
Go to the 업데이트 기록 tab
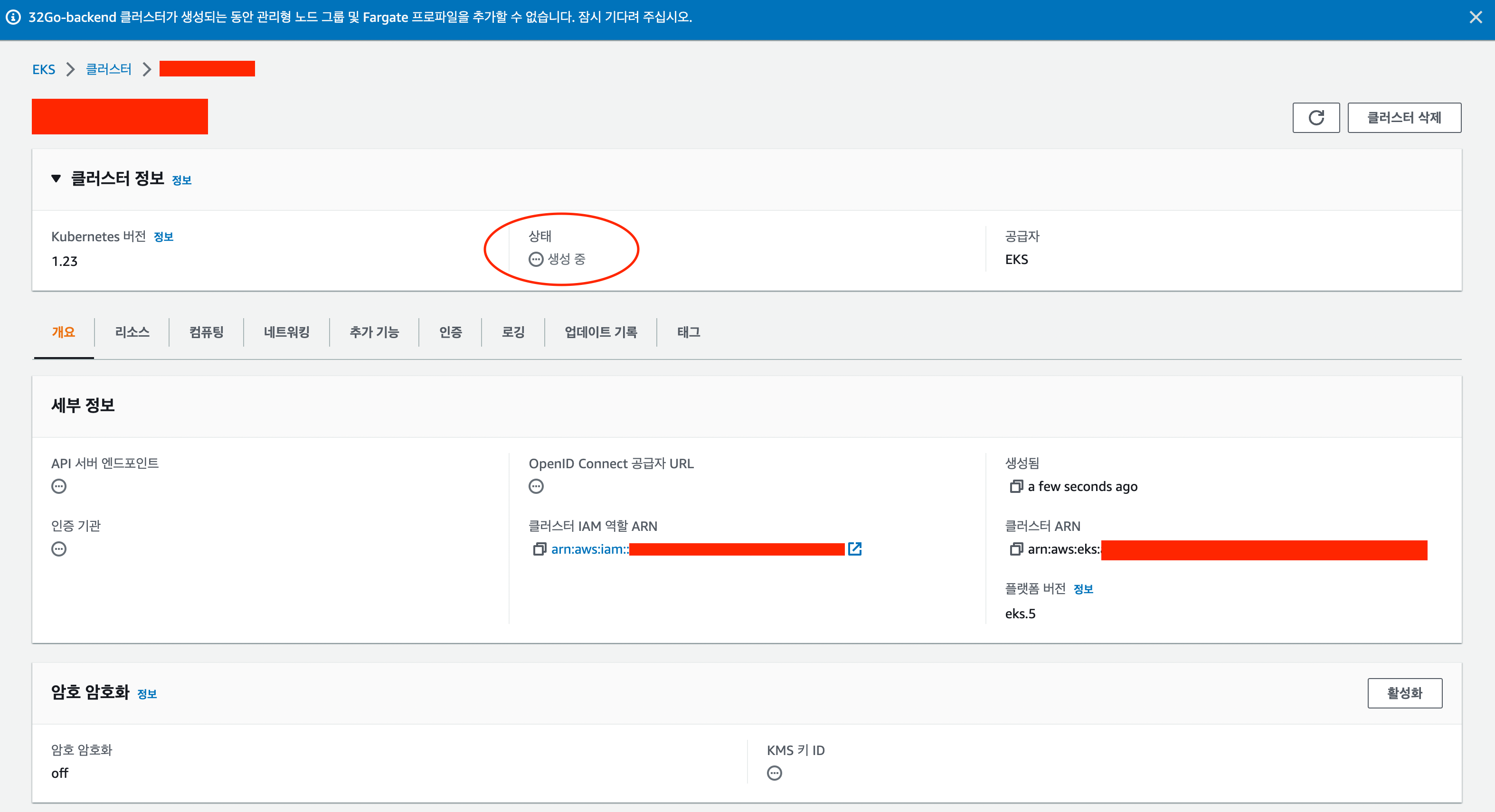click(601, 332)
